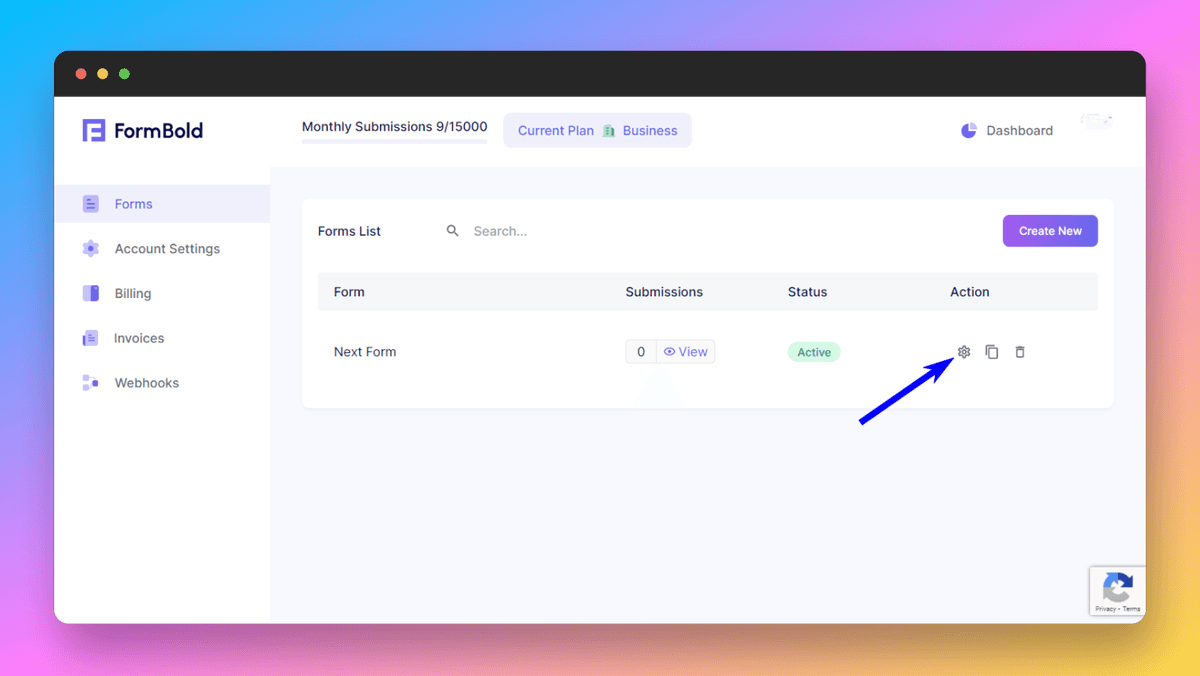Click the search magnifier icon
1200x676 pixels.
pyautogui.click(x=453, y=231)
